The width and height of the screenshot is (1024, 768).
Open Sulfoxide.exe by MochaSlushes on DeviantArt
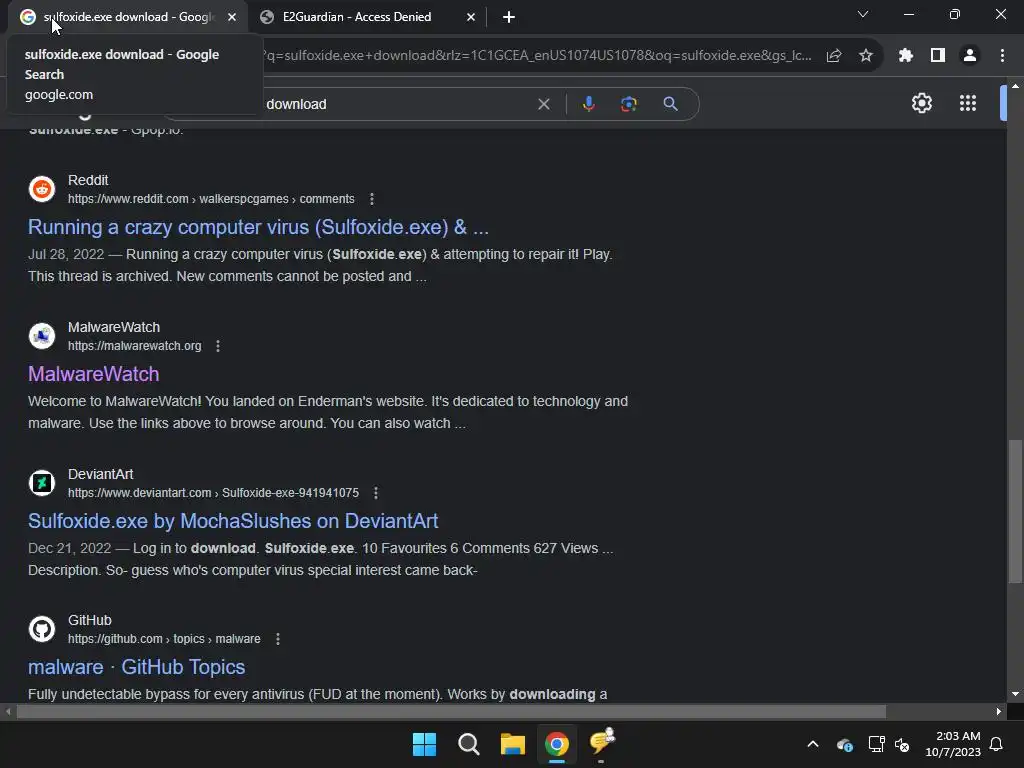(233, 521)
